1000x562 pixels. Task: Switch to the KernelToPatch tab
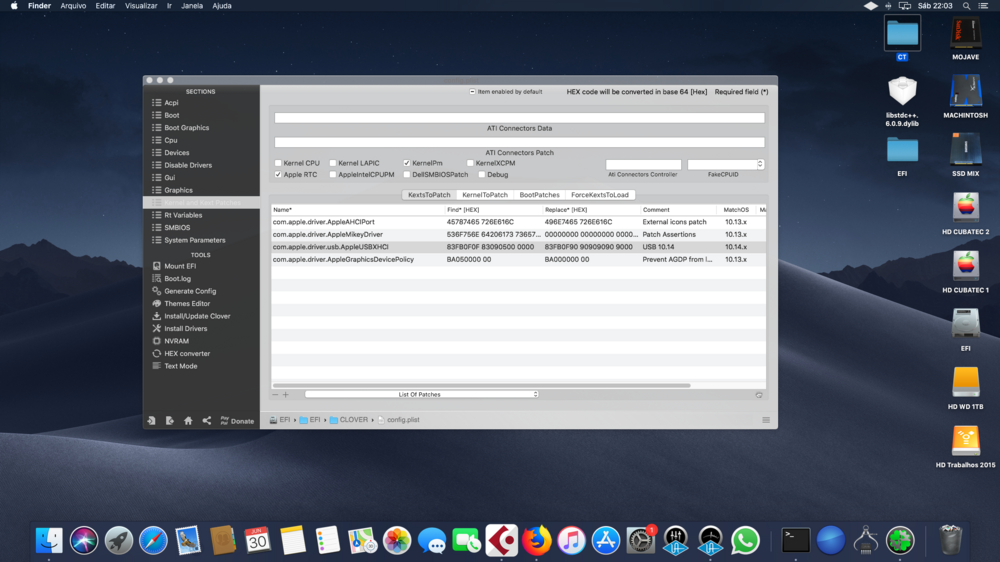[x=484, y=195]
